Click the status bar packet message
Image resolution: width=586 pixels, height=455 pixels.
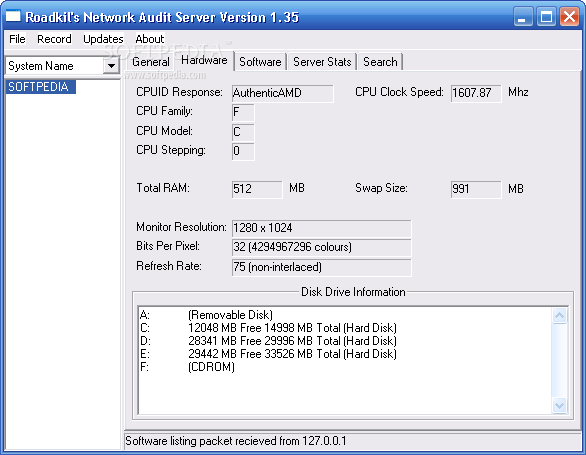pyautogui.click(x=236, y=441)
